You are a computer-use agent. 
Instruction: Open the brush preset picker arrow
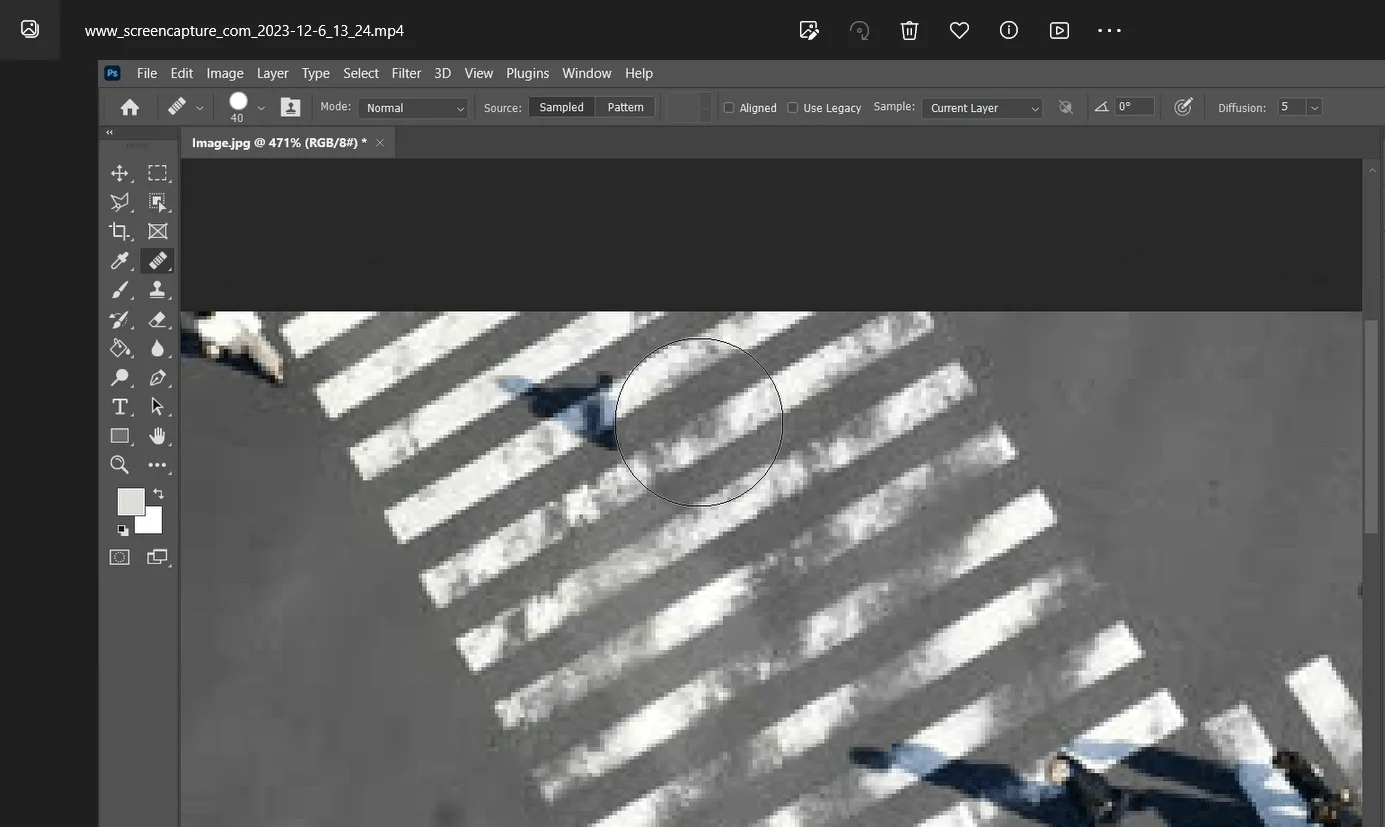pos(261,108)
